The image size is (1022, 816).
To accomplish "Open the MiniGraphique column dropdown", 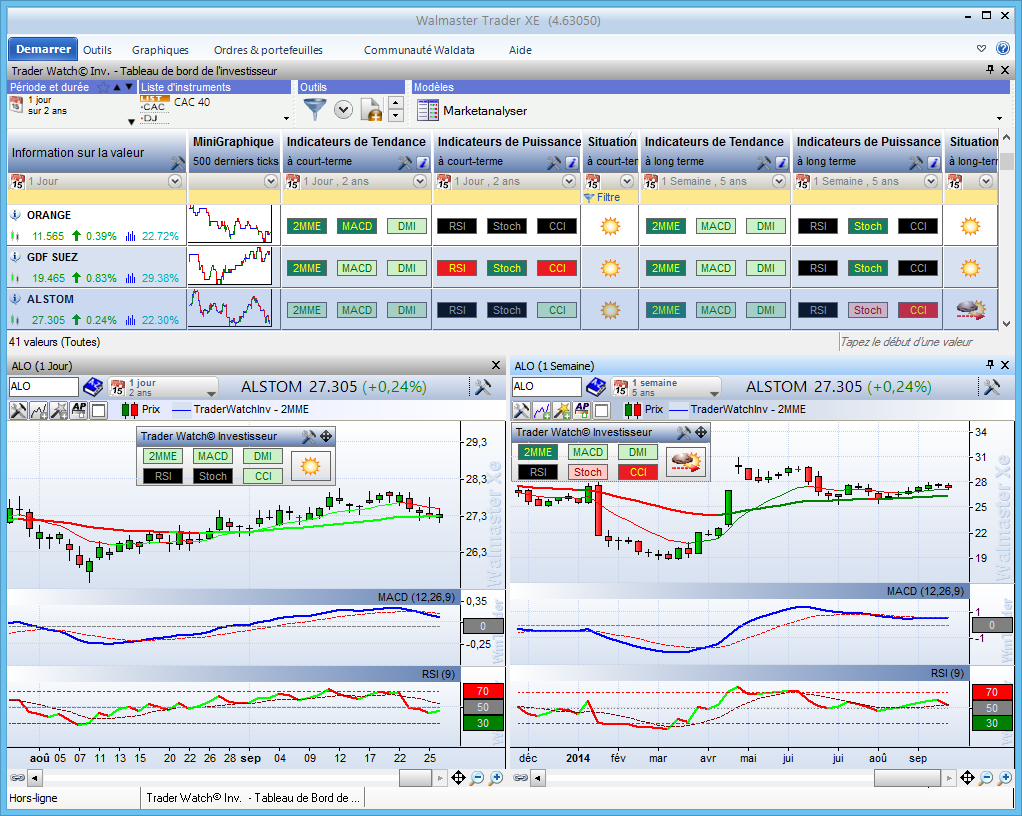I will (x=271, y=181).
